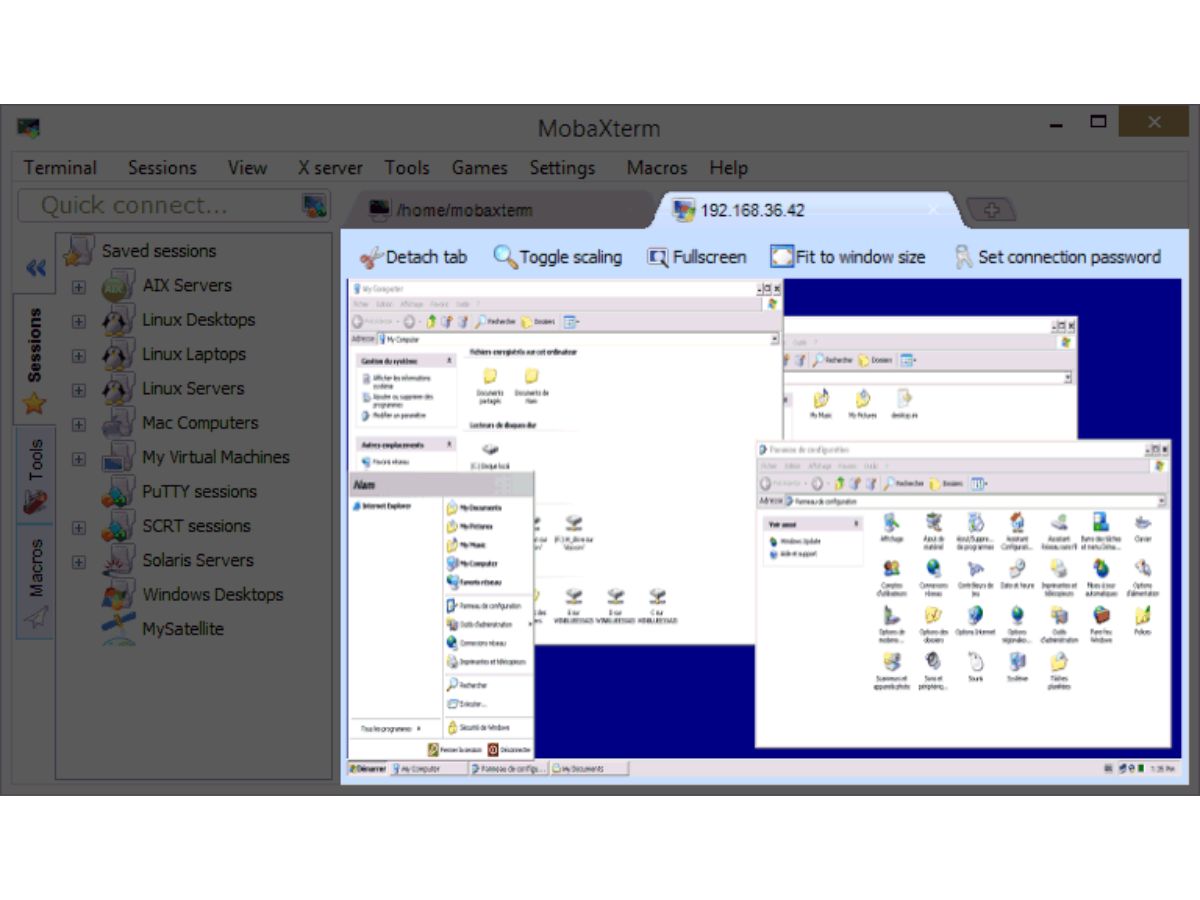Expand the Mac Computers tree node
This screenshot has height=900, width=1200.
(x=79, y=424)
